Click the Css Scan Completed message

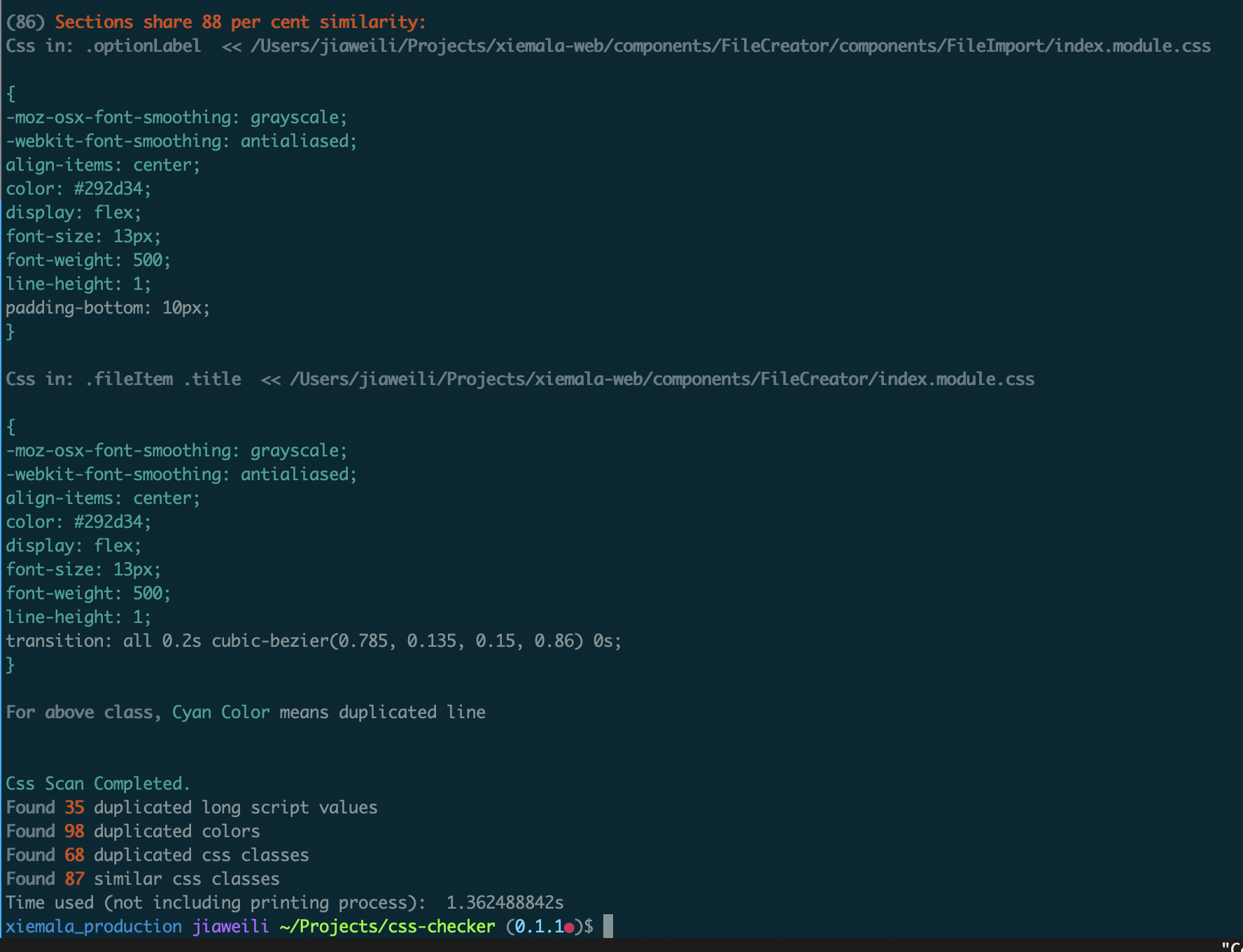point(97,783)
